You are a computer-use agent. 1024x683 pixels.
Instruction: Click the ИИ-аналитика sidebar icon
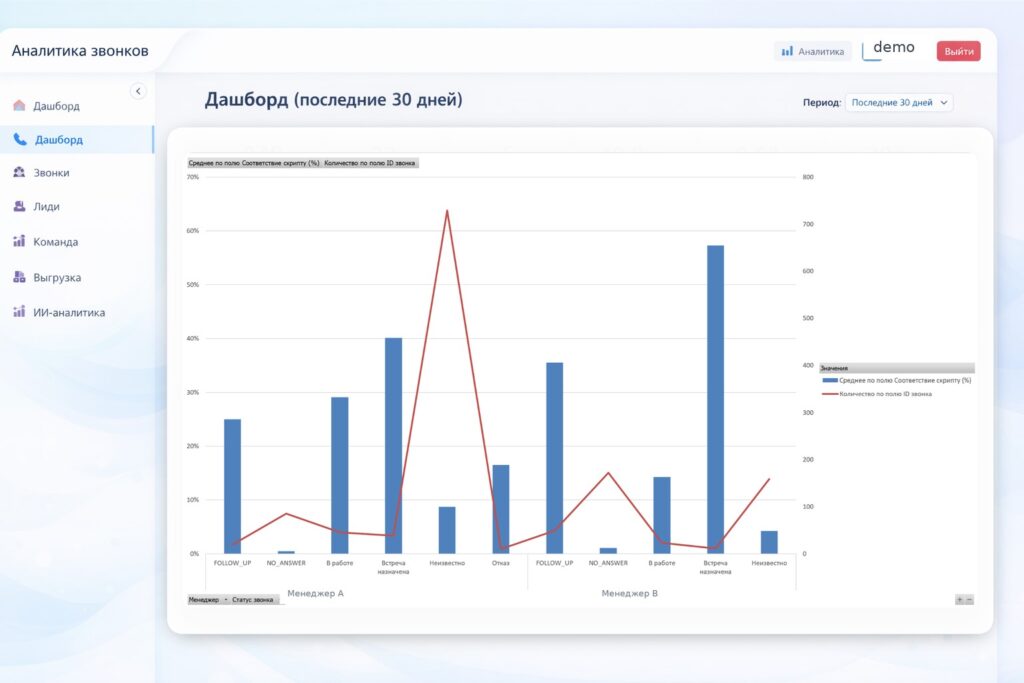pyautogui.click(x=19, y=312)
